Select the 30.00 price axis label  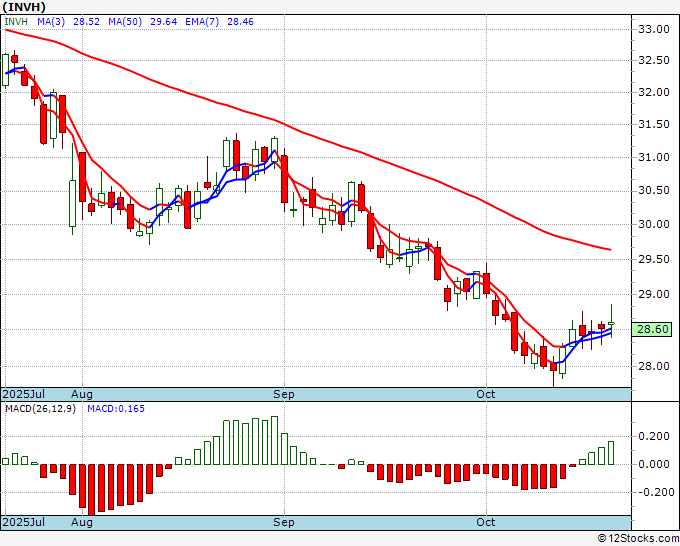pyautogui.click(x=654, y=224)
